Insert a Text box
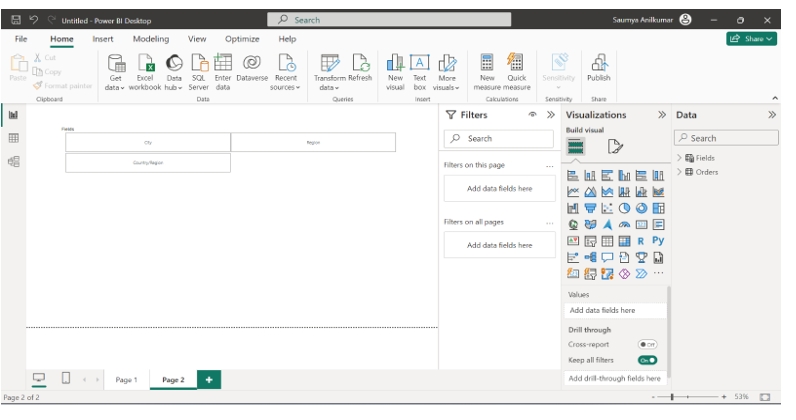The height and width of the screenshot is (420, 796). tap(419, 73)
